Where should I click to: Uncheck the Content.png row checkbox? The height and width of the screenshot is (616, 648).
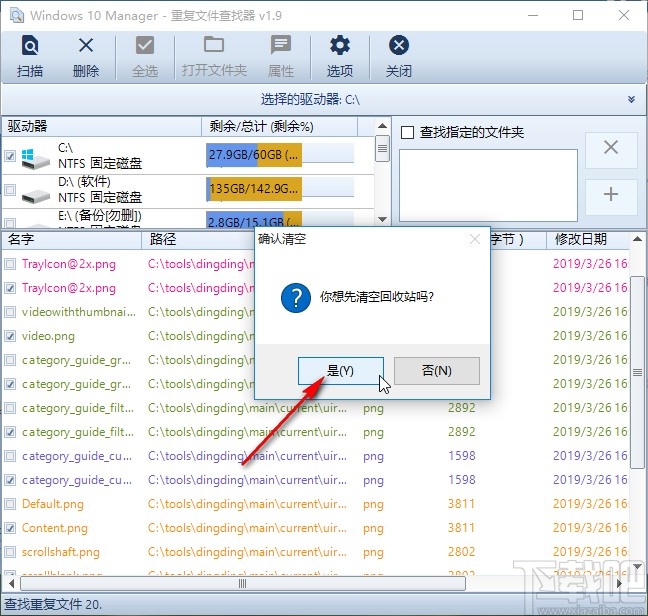pyautogui.click(x=10, y=528)
